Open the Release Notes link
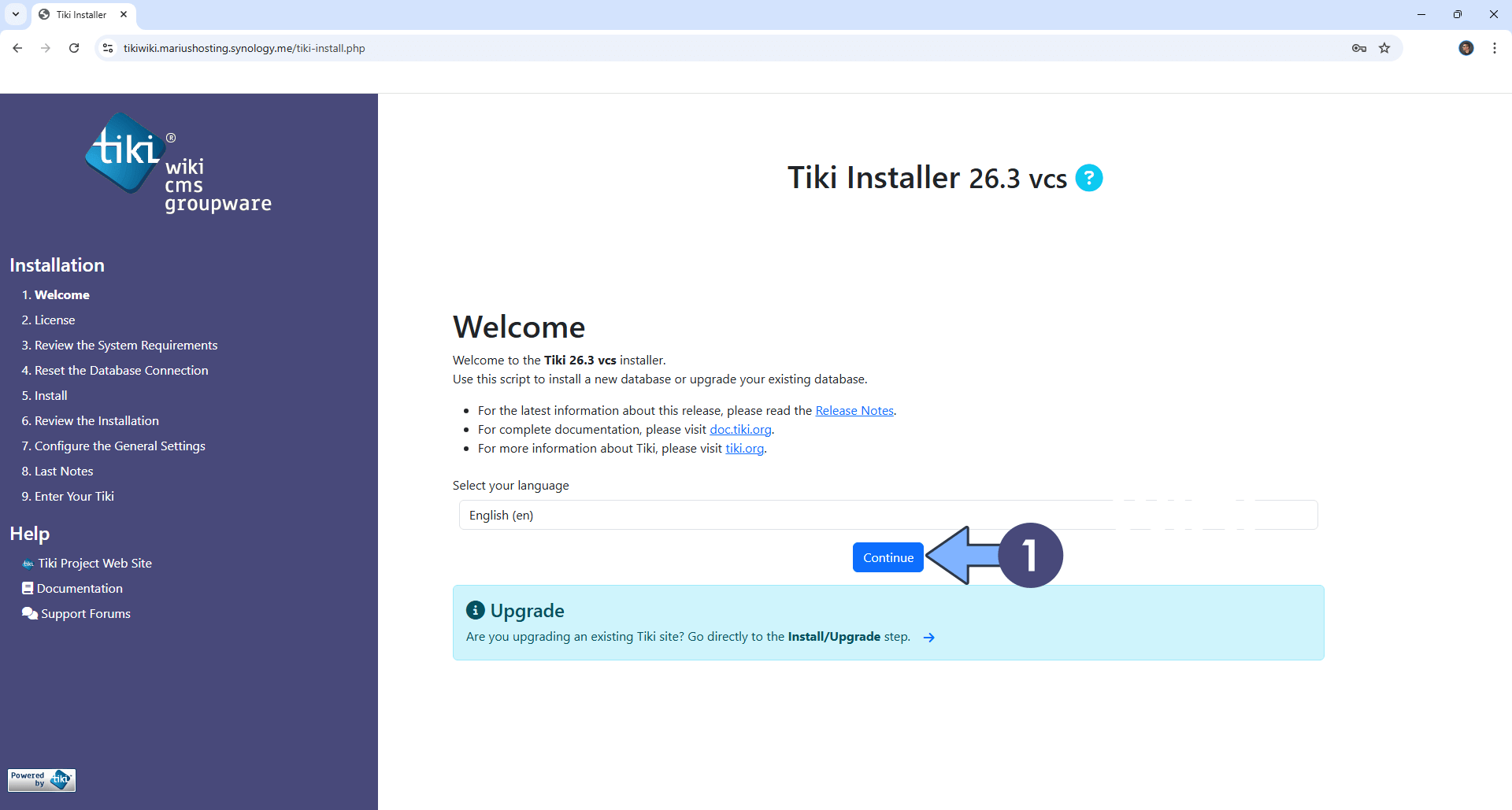The image size is (1512, 810). [854, 410]
